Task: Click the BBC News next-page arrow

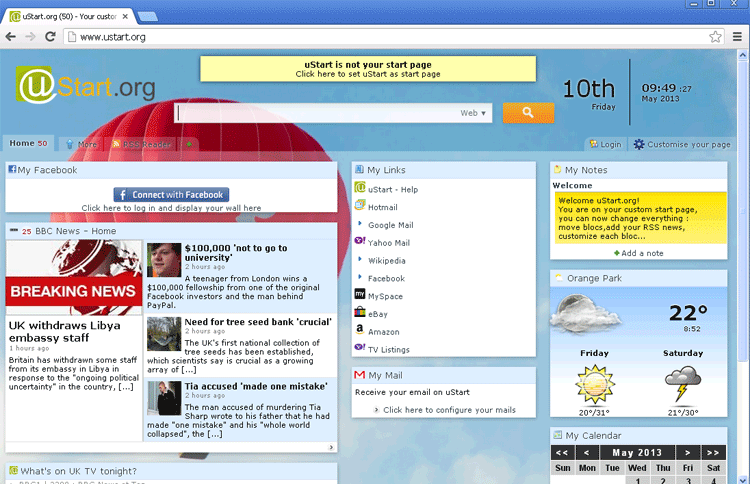Action: tap(331, 447)
